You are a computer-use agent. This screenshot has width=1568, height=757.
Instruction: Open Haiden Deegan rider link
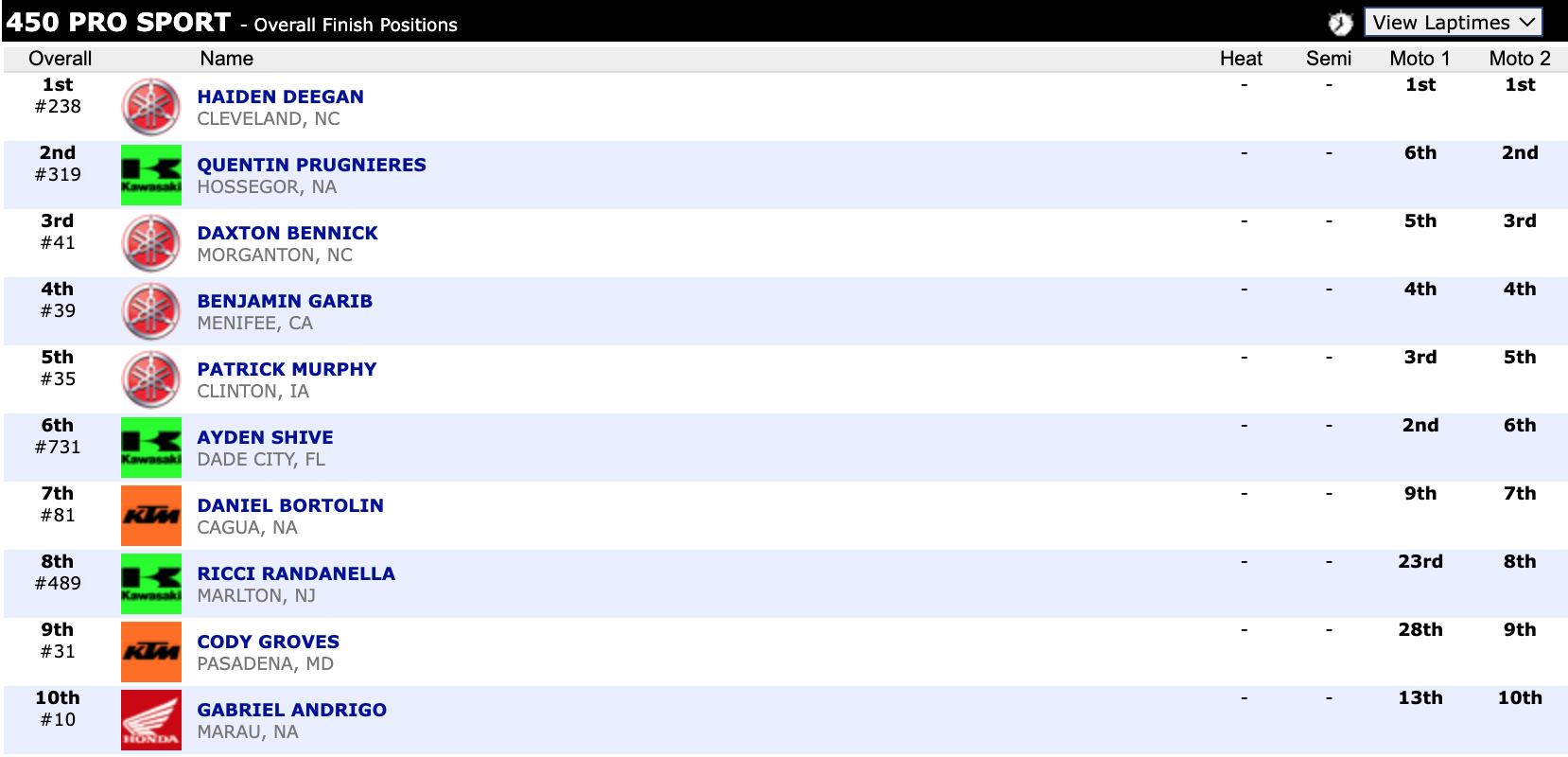point(280,97)
